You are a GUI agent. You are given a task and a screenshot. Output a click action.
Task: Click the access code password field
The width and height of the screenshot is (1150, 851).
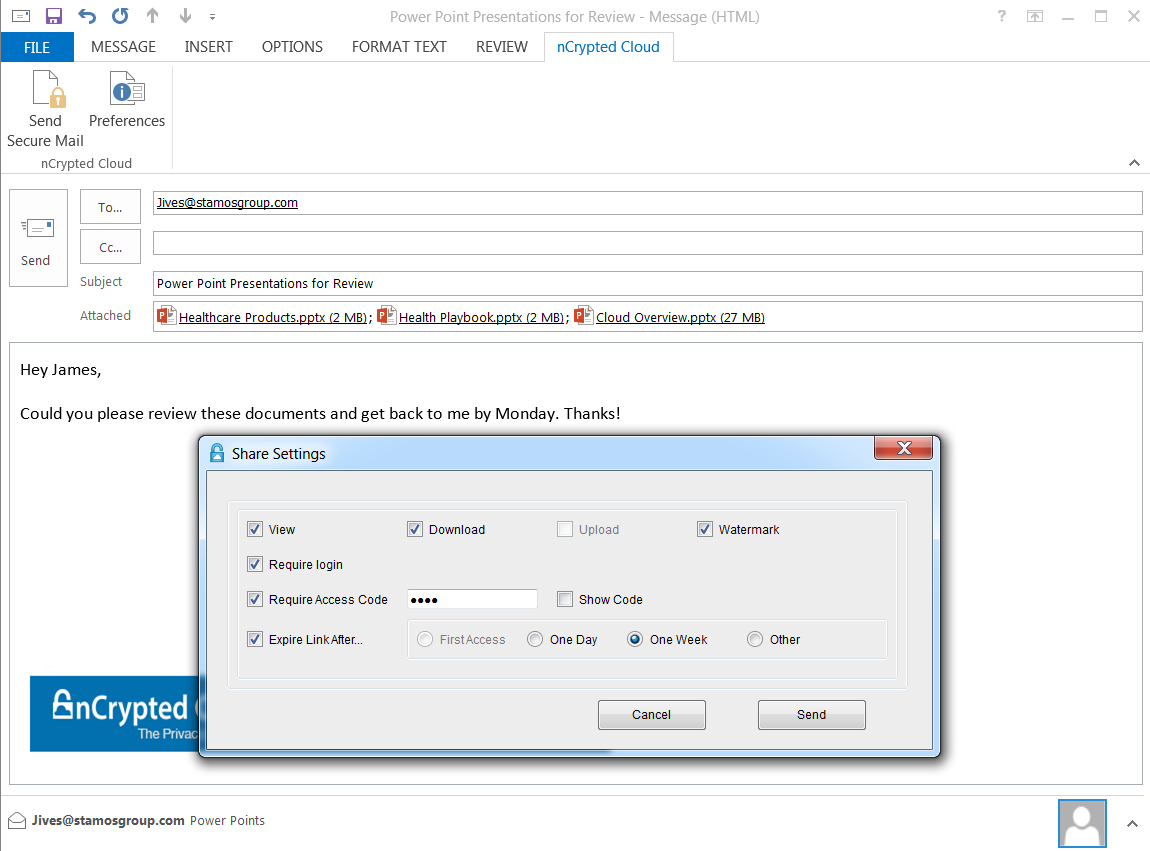point(472,599)
